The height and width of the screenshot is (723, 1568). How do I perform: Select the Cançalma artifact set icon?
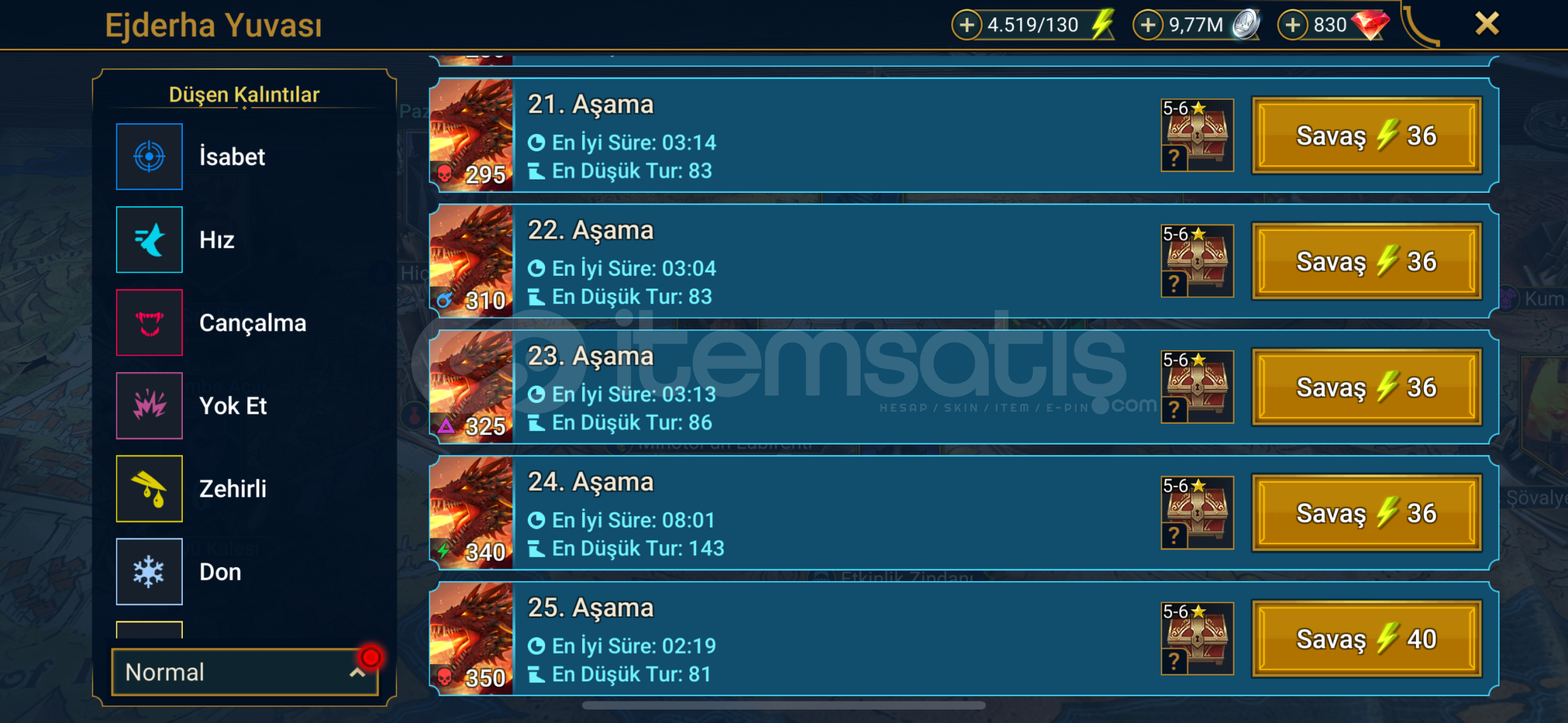coord(149,323)
